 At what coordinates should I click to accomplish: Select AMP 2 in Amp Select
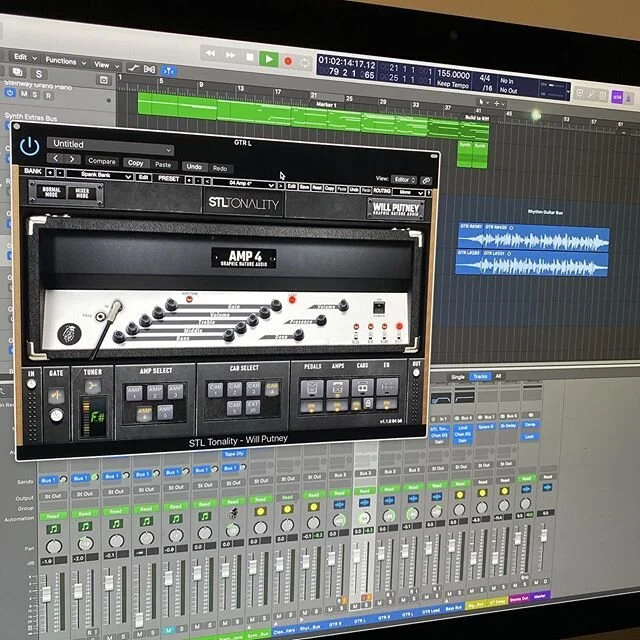(x=155, y=391)
